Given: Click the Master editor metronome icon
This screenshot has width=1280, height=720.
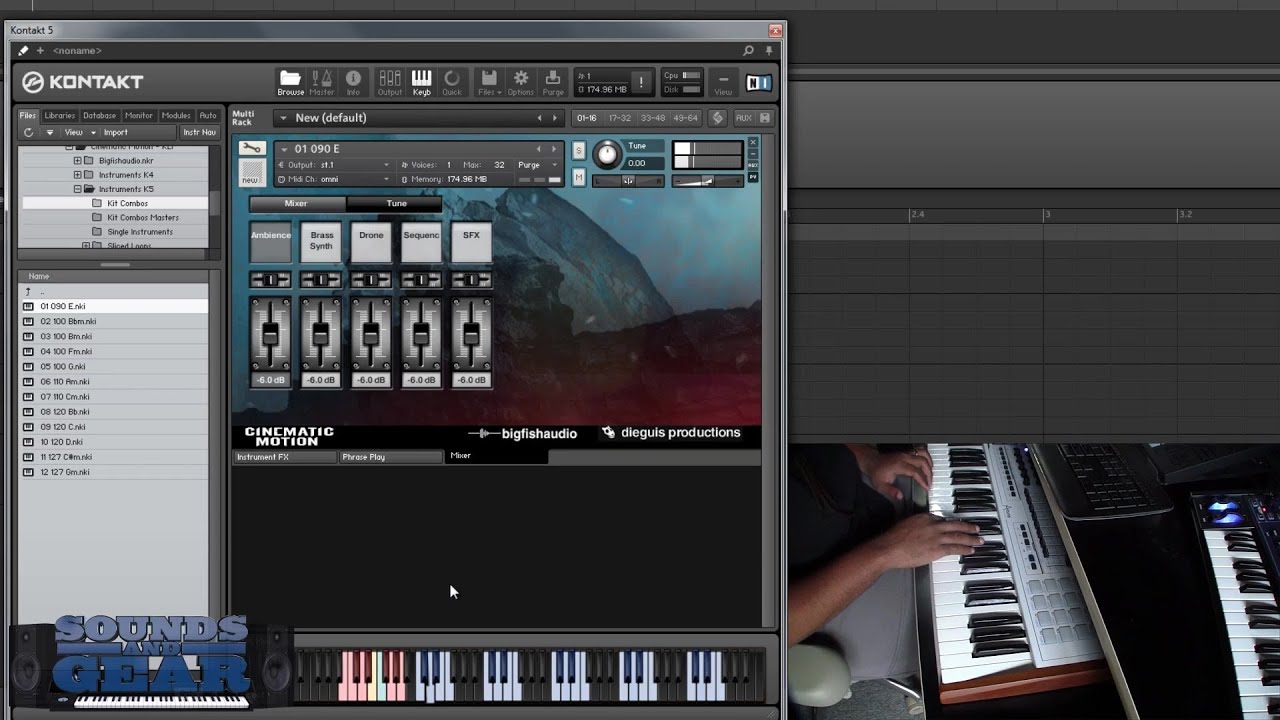Looking at the screenshot, I should [x=322, y=82].
